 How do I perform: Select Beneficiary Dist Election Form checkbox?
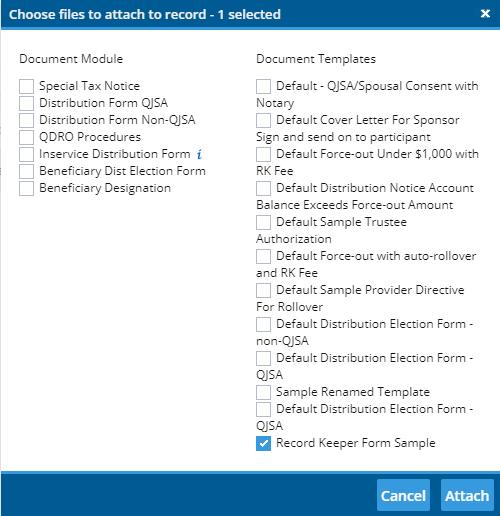26,171
